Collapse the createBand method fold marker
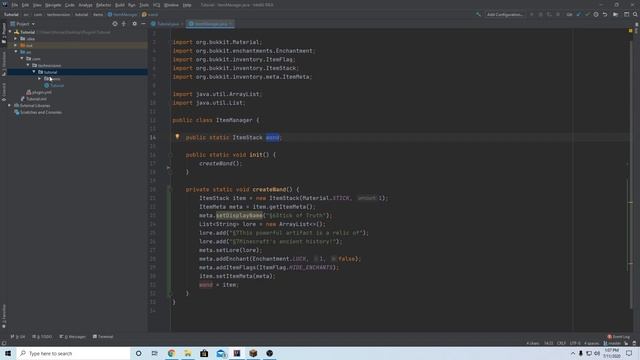Image resolution: width=640 pixels, height=360 pixels. click(171, 189)
